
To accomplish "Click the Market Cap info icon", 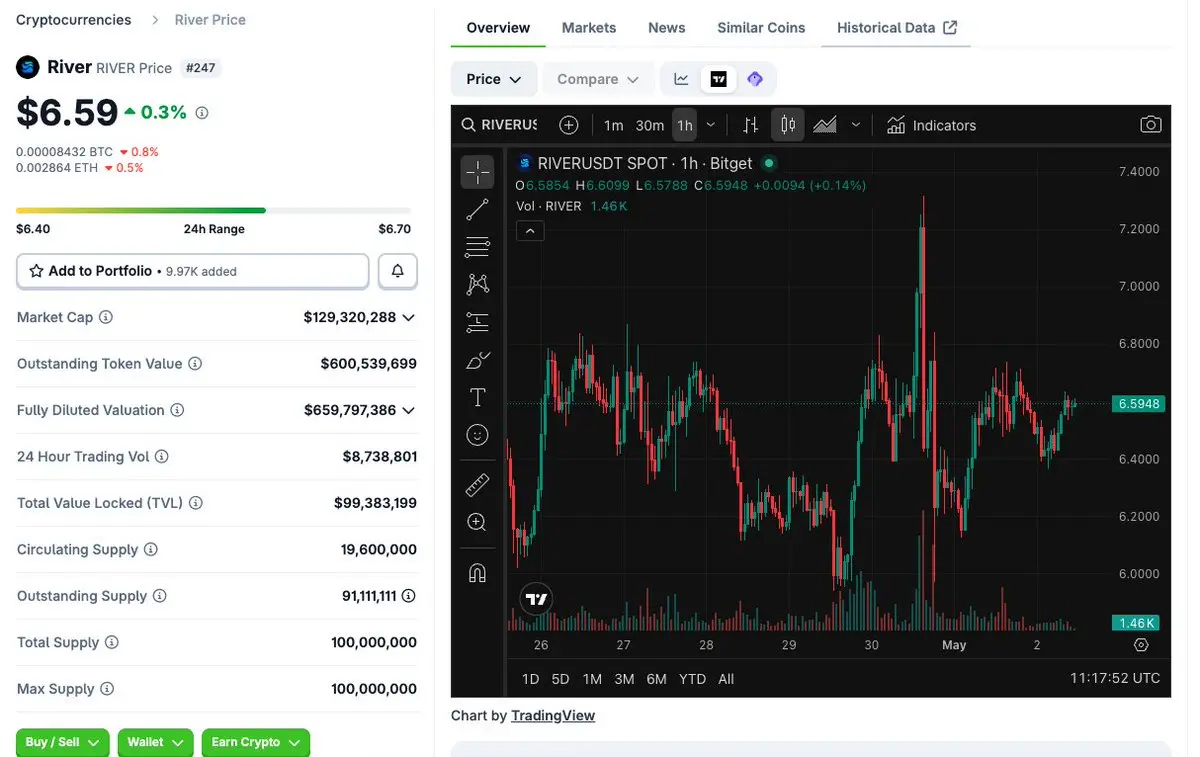I will pyautogui.click(x=106, y=317).
